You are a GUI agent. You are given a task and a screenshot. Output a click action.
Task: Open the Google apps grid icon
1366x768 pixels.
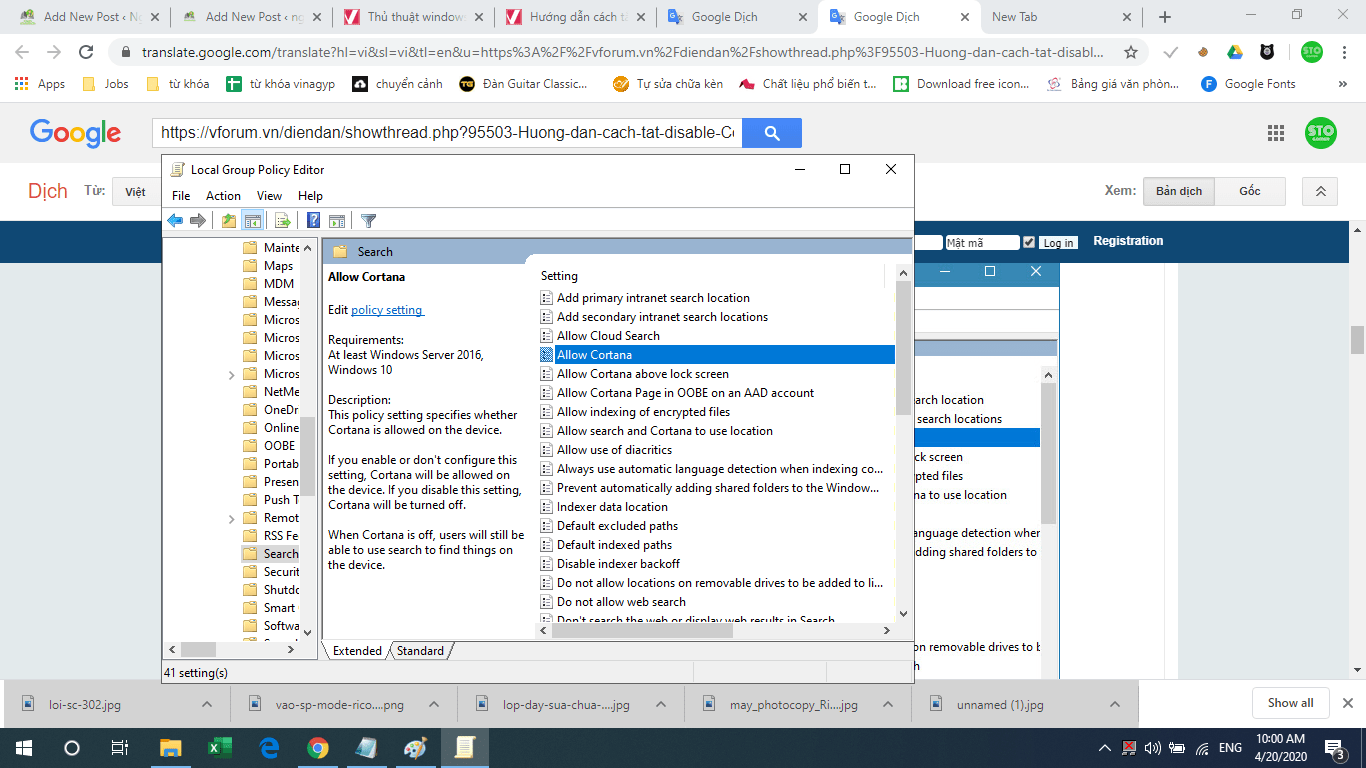[1276, 133]
